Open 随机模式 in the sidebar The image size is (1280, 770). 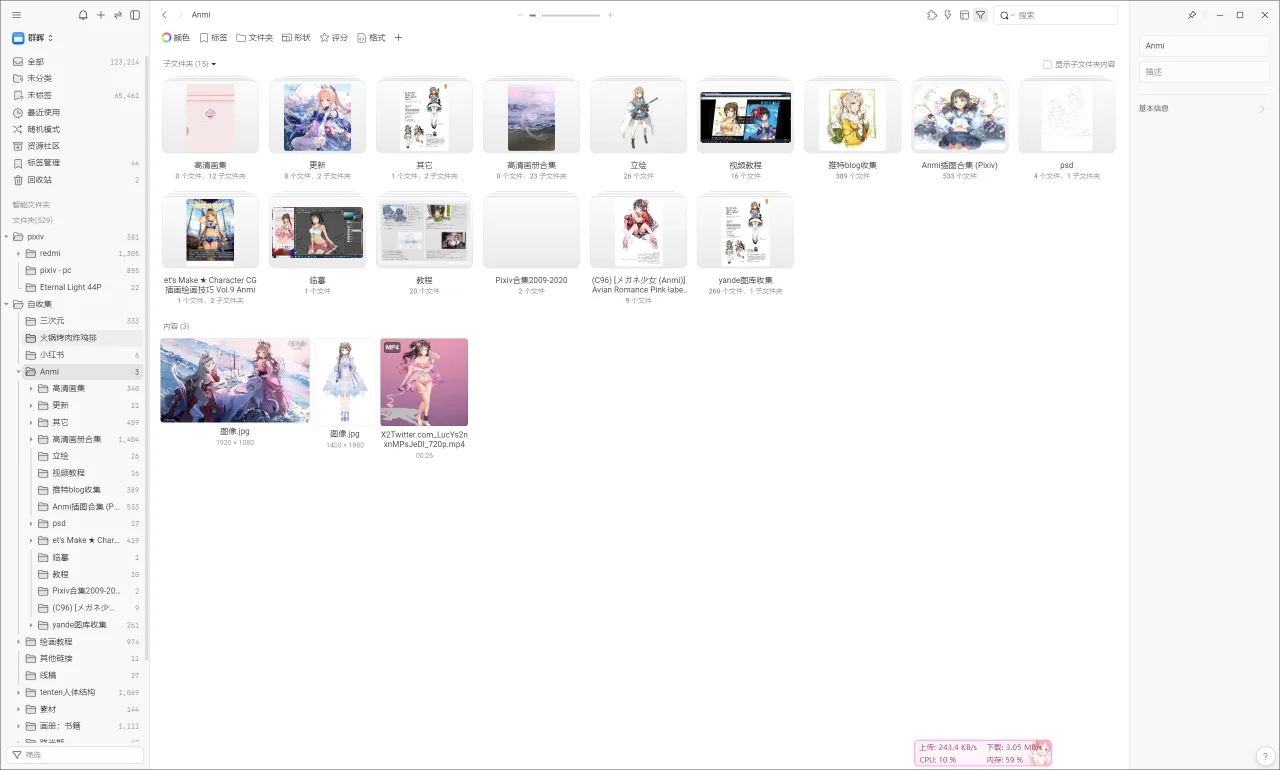pos(75,129)
